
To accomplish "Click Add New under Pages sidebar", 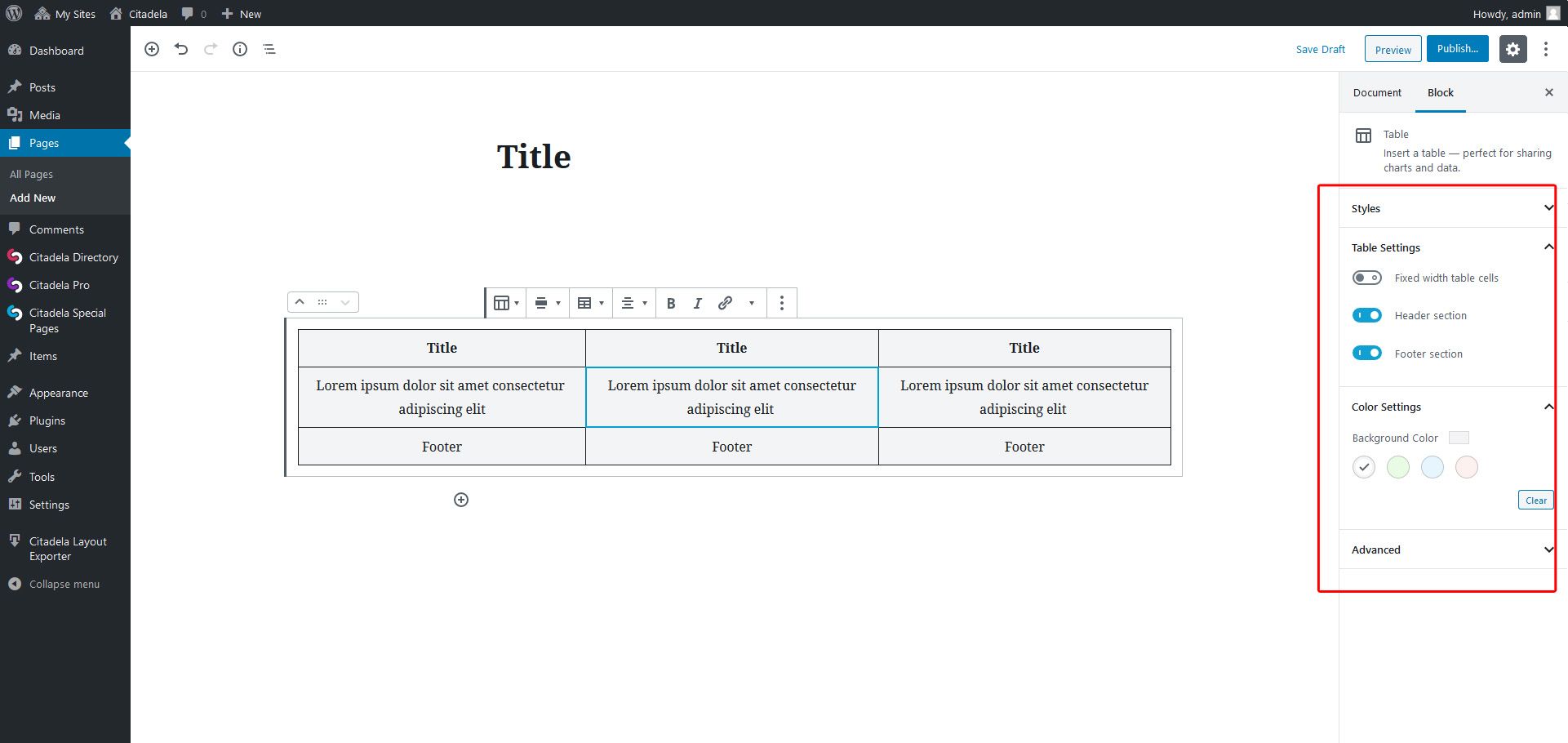I will pyautogui.click(x=33, y=198).
